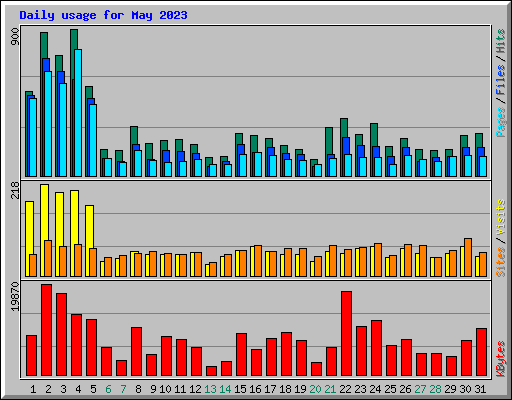Click day 31 on the x-axis

click(480, 389)
